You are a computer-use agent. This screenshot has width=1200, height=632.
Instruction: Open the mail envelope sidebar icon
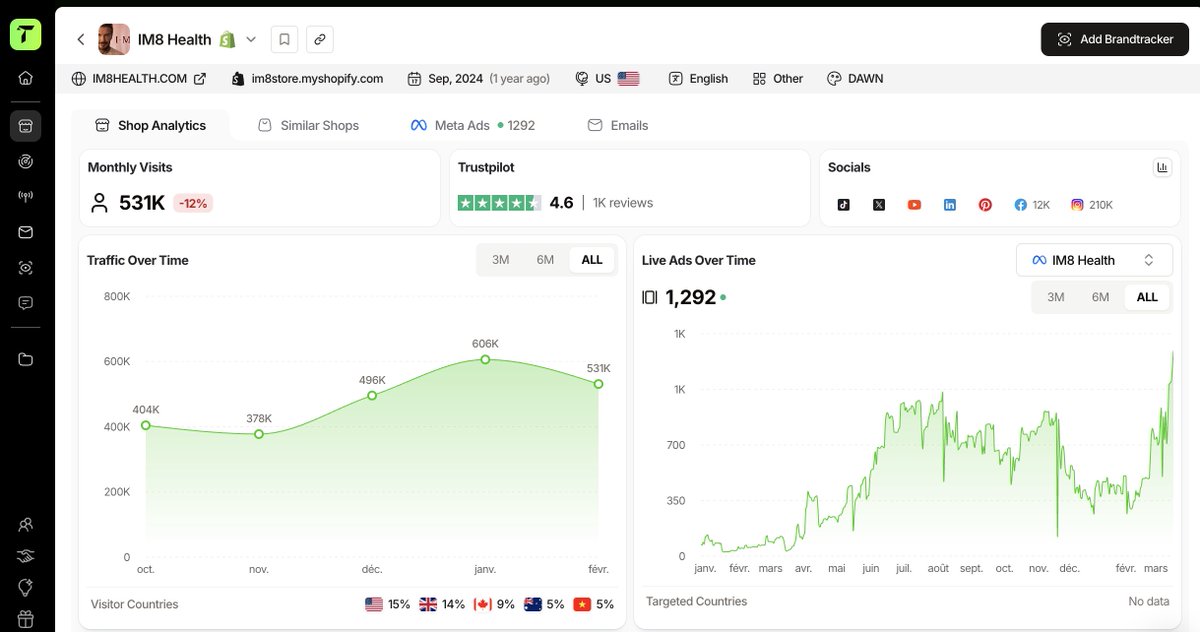coord(26,232)
